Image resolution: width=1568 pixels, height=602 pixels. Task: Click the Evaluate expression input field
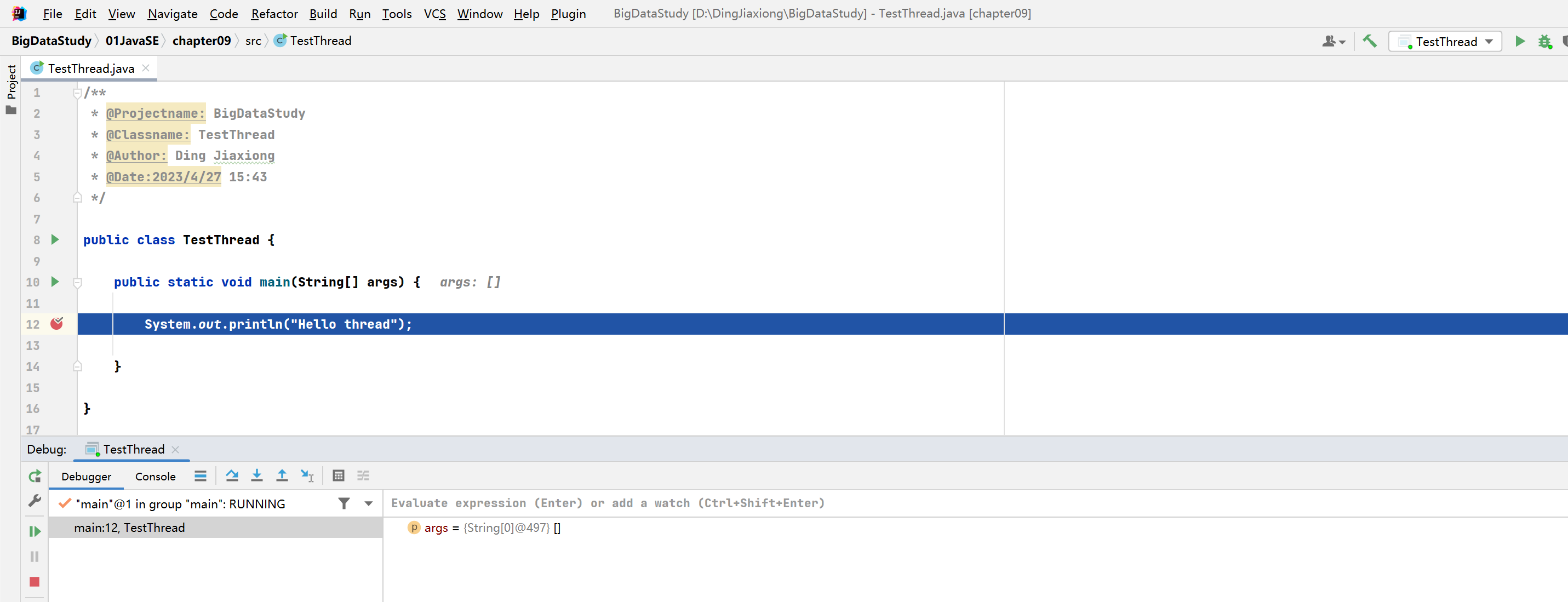click(975, 503)
